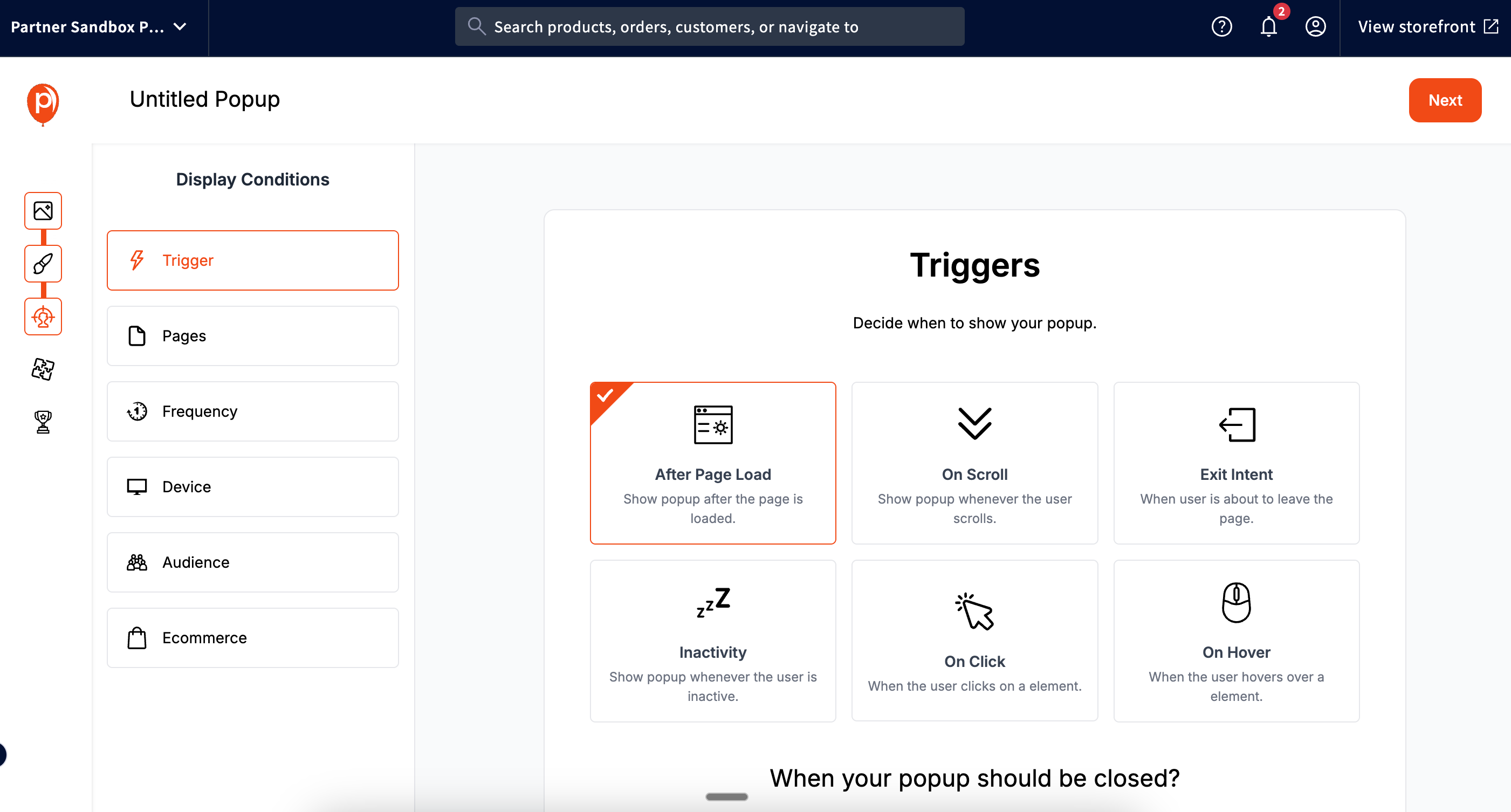Select the After Page Load trigger
This screenshot has width=1511, height=812.
point(713,463)
